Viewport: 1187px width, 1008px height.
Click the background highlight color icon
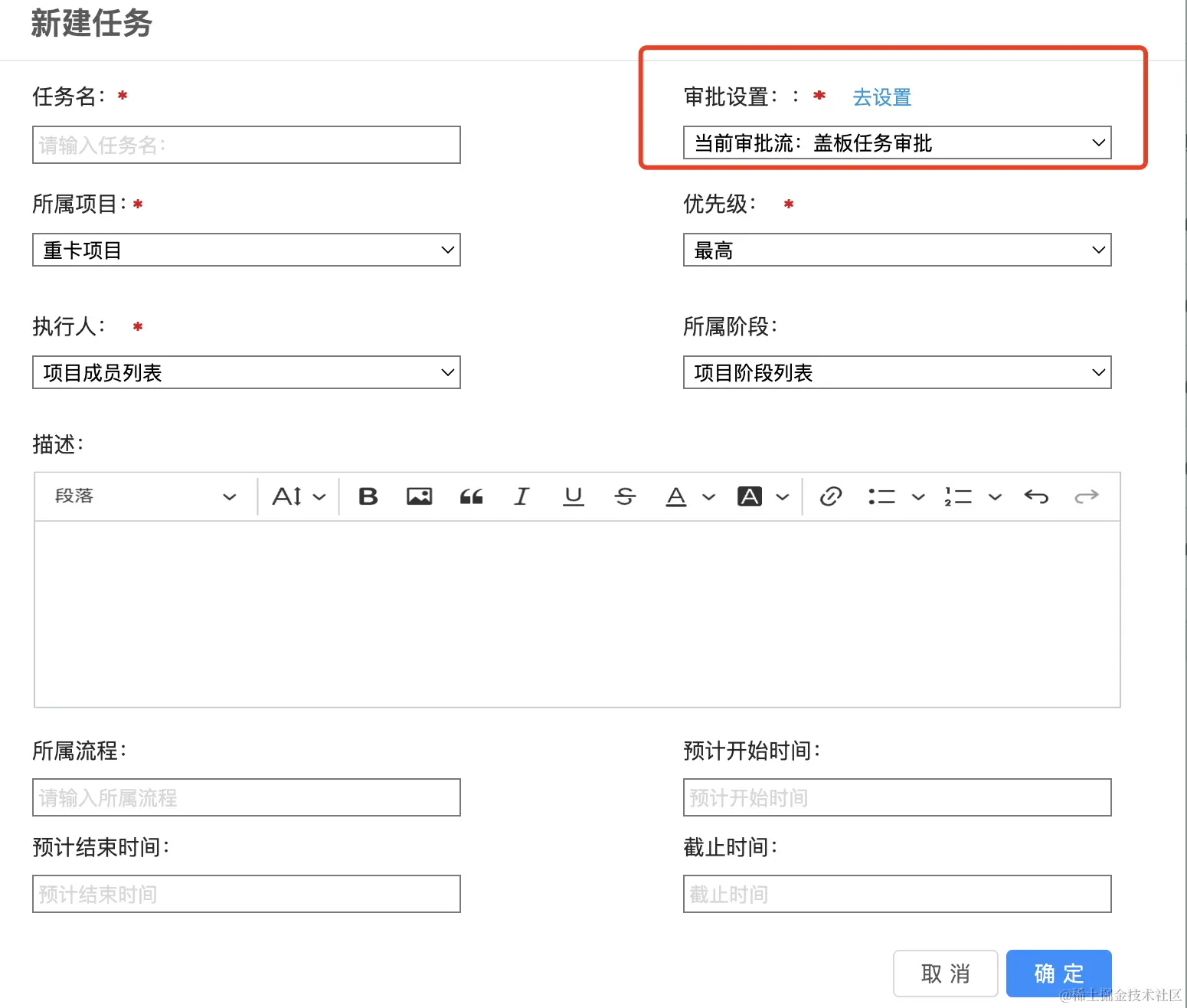(x=750, y=496)
